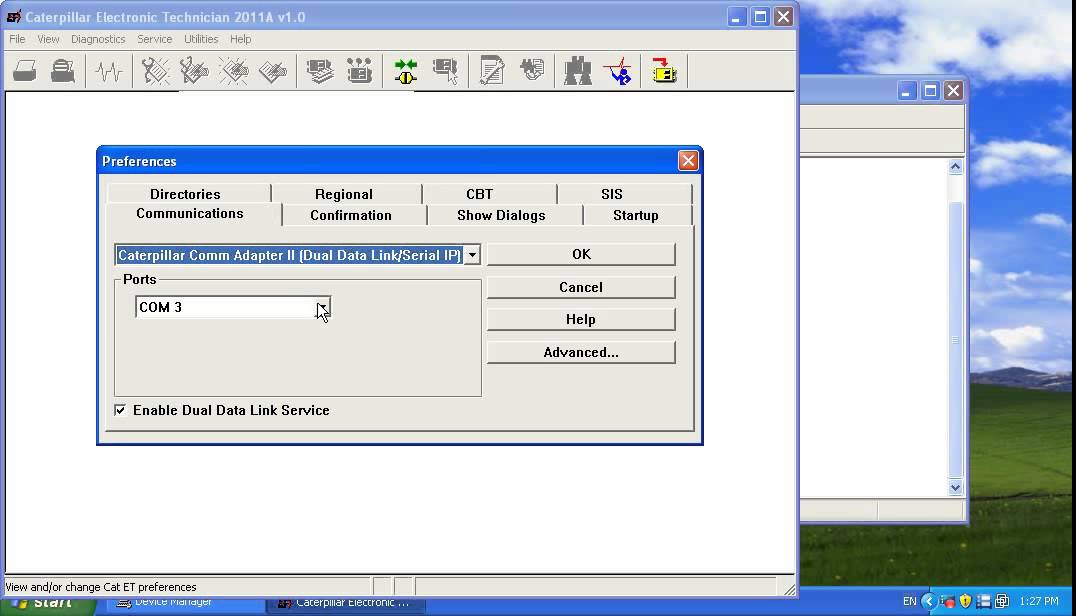The width and height of the screenshot is (1076, 616).
Task: Close the Preferences dialog
Action: click(688, 161)
